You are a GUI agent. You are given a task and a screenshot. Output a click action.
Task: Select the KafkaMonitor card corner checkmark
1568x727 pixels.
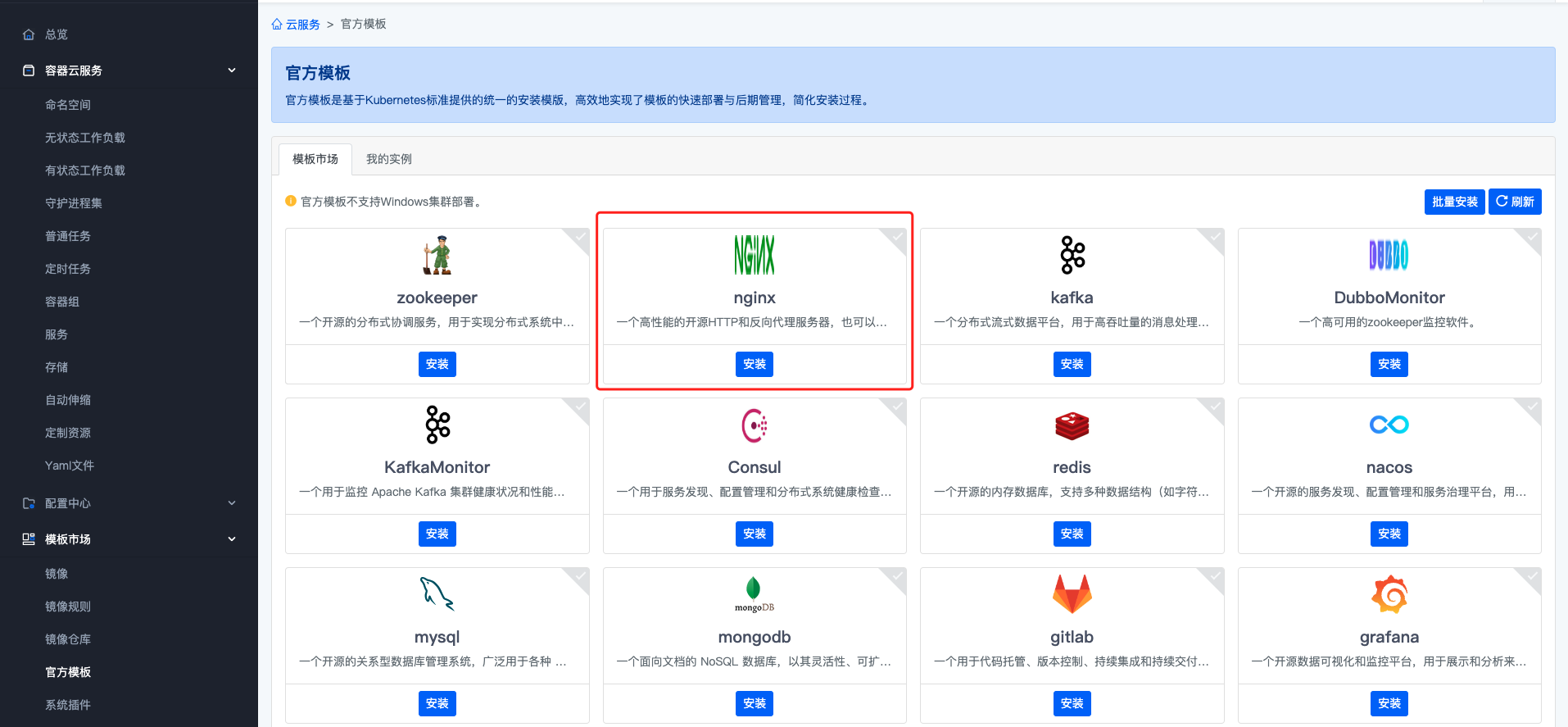coord(579,407)
